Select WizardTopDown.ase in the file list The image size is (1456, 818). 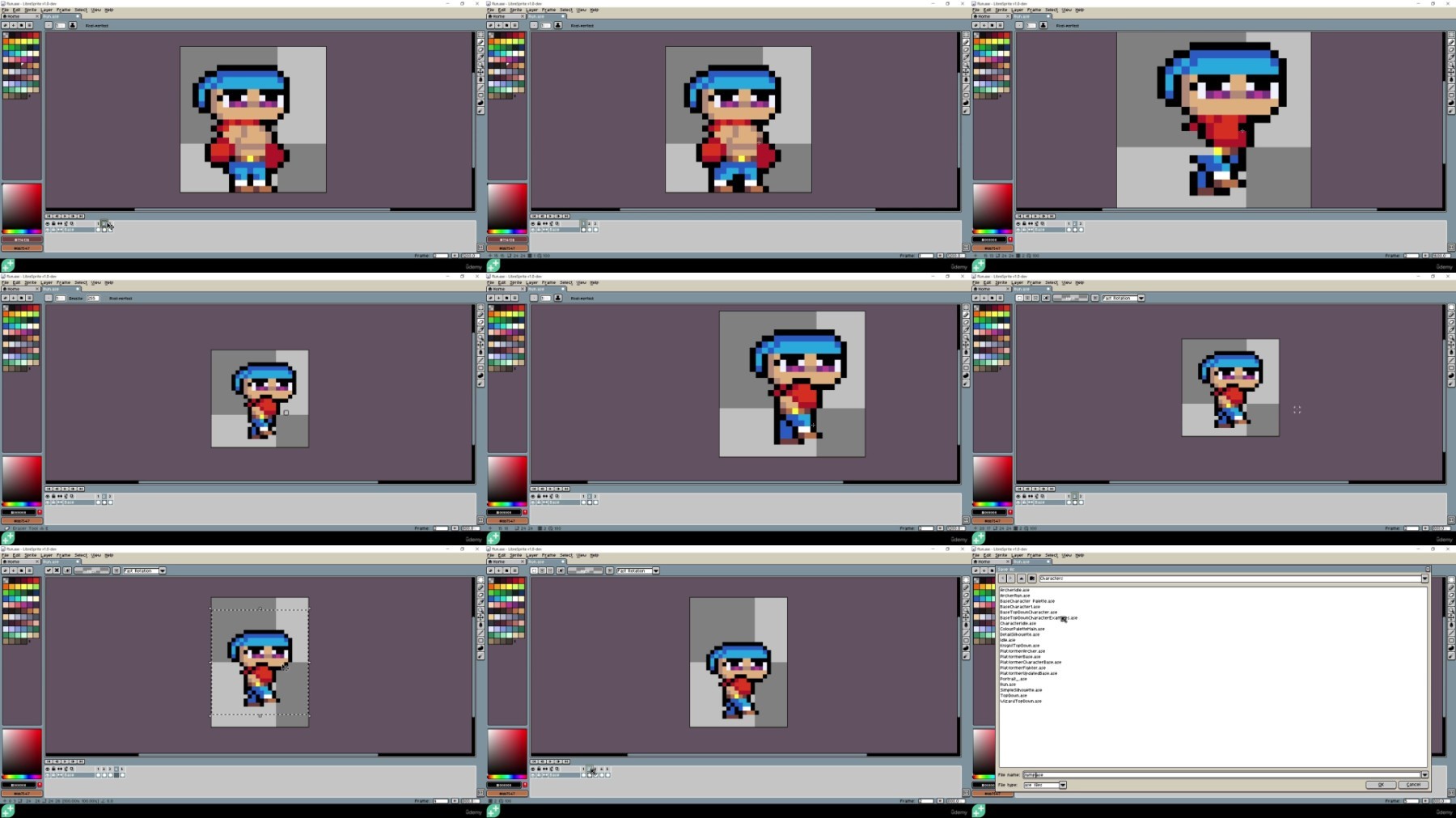point(1021,701)
